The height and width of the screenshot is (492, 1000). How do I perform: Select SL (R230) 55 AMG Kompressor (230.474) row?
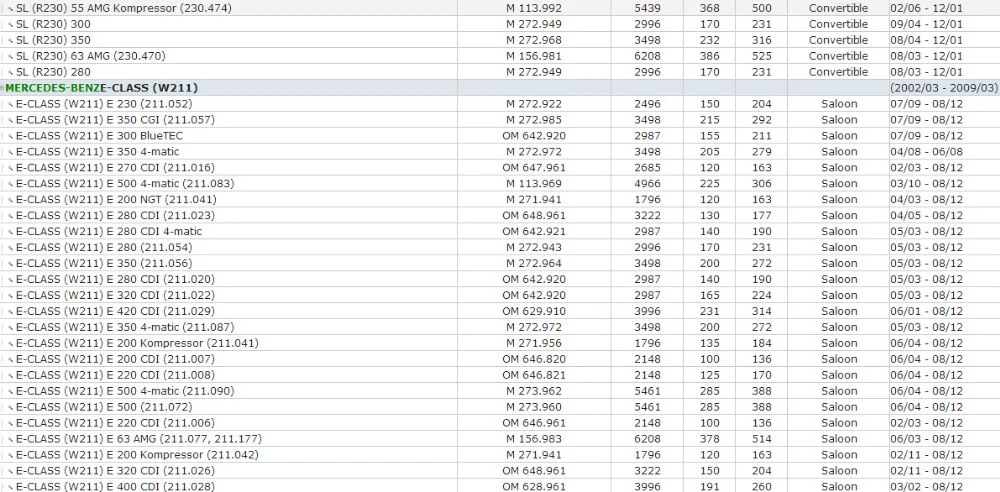(x=124, y=8)
